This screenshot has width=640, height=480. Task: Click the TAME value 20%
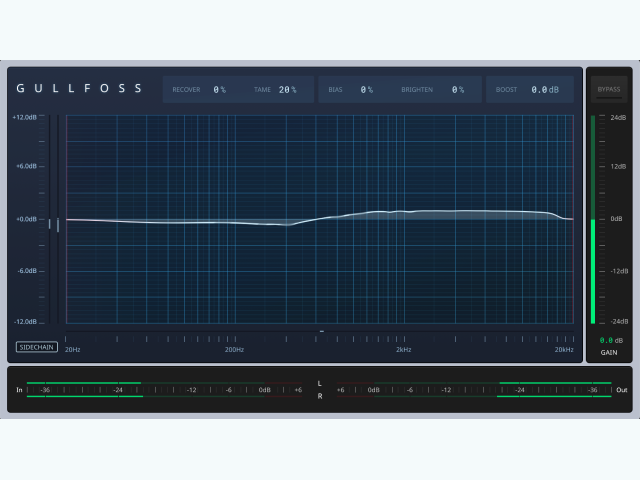287,90
